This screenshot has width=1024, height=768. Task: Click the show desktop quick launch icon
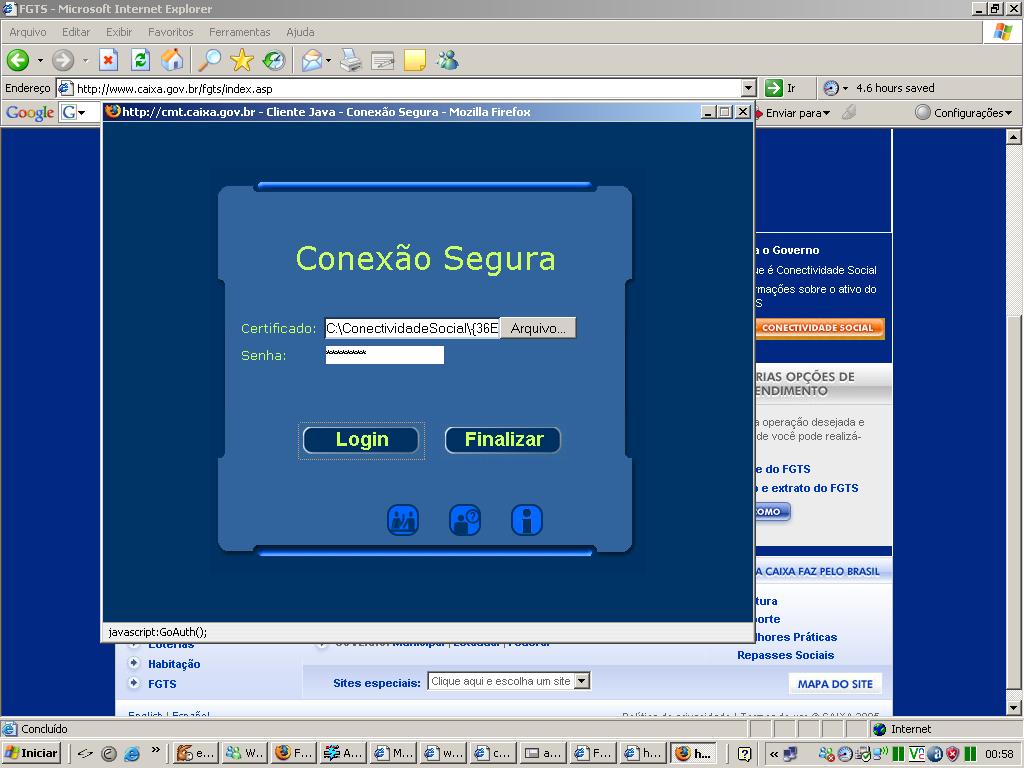[x=85, y=754]
